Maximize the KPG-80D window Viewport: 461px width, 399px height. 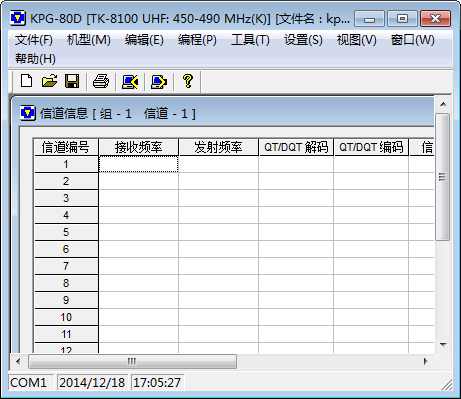coord(402,19)
